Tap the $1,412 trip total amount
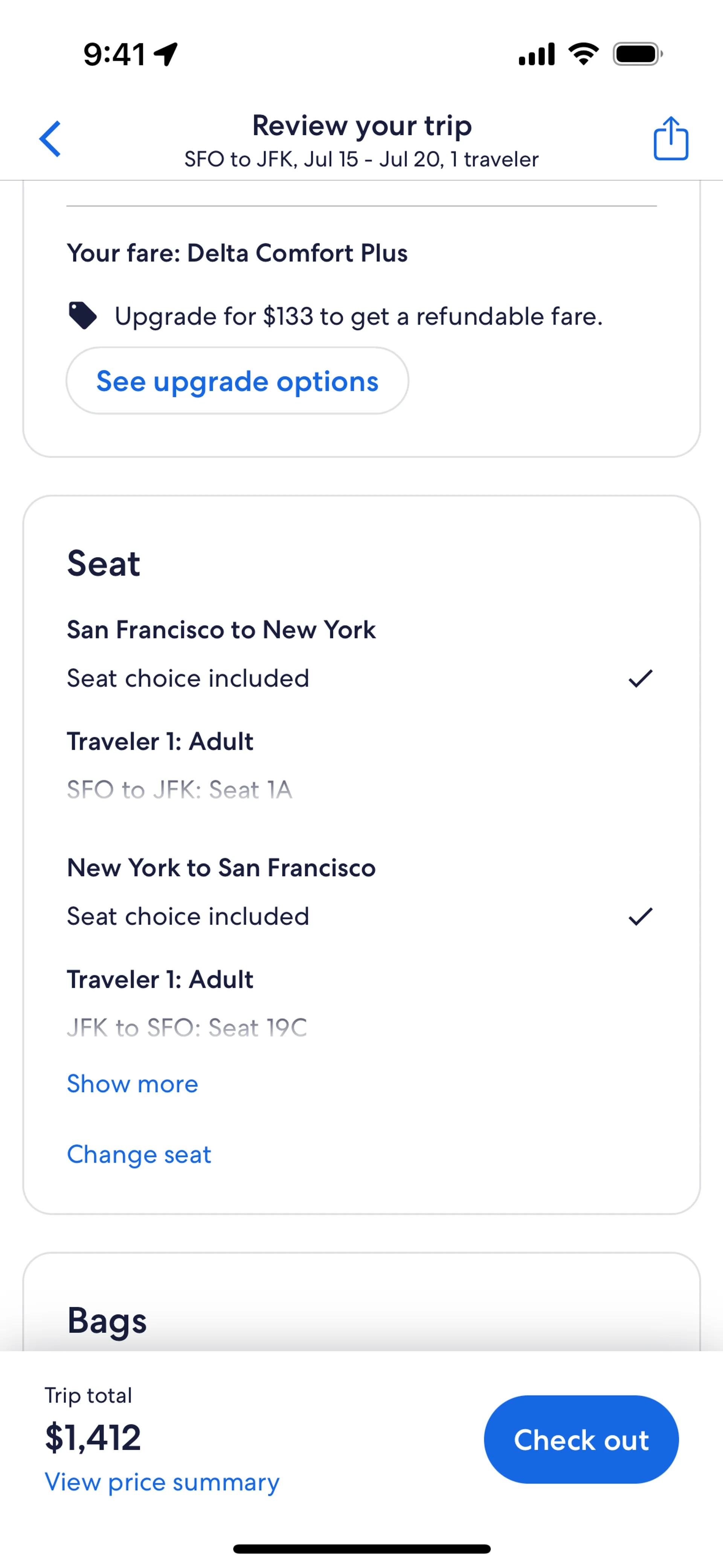The width and height of the screenshot is (723, 1568). (93, 1438)
